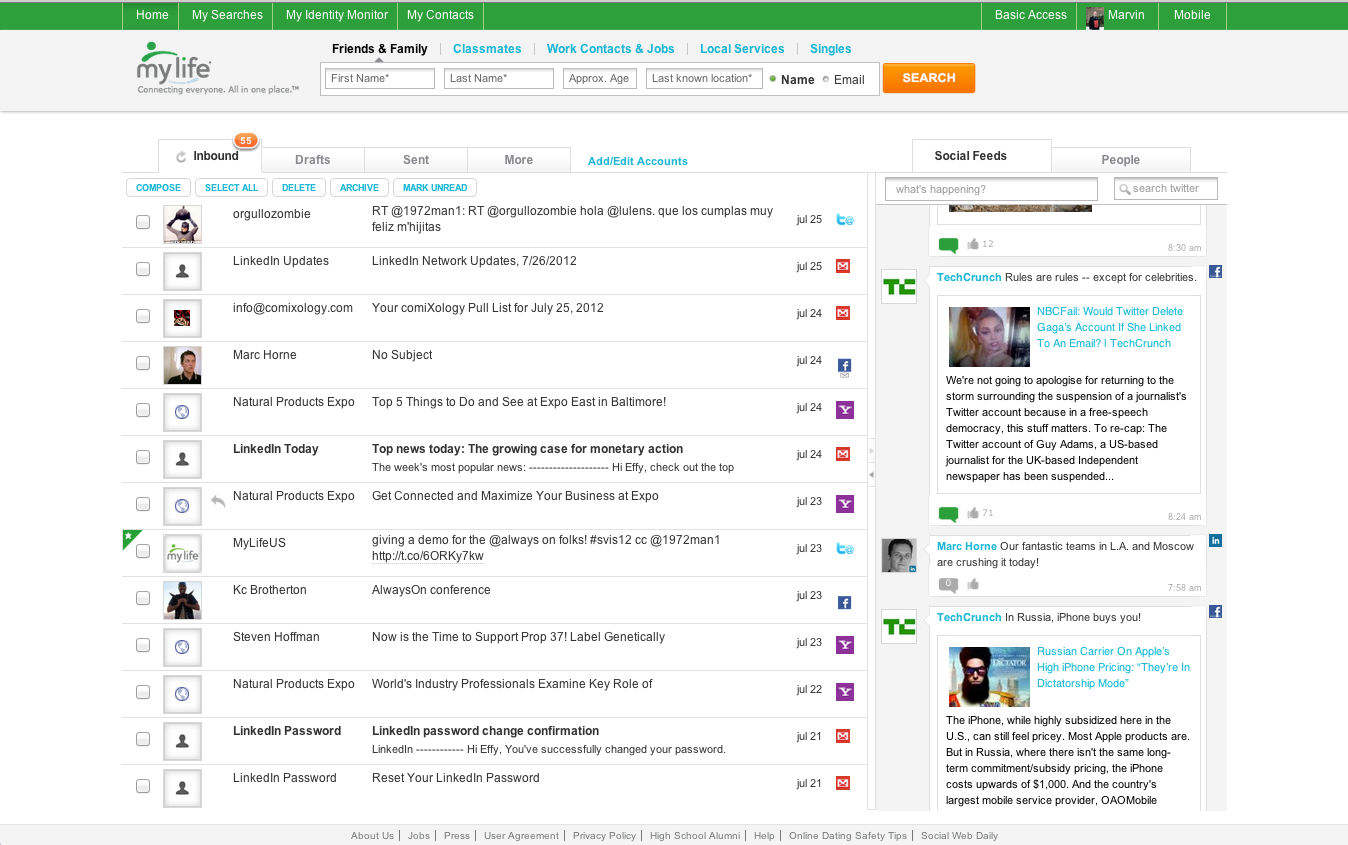1348x845 pixels.
Task: Open the NBCFail TechCrunch article link
Action: pyautogui.click(x=1110, y=327)
